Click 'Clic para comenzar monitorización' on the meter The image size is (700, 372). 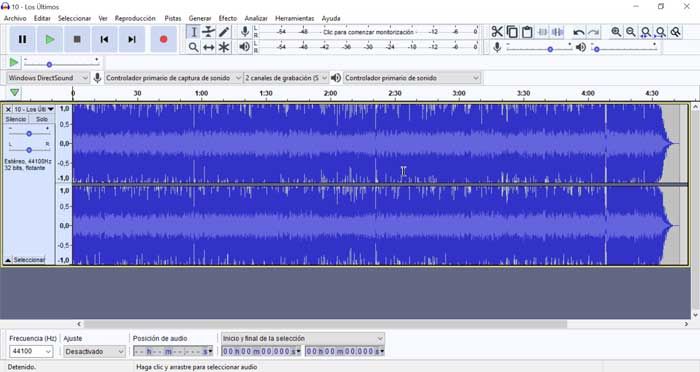[368, 32]
